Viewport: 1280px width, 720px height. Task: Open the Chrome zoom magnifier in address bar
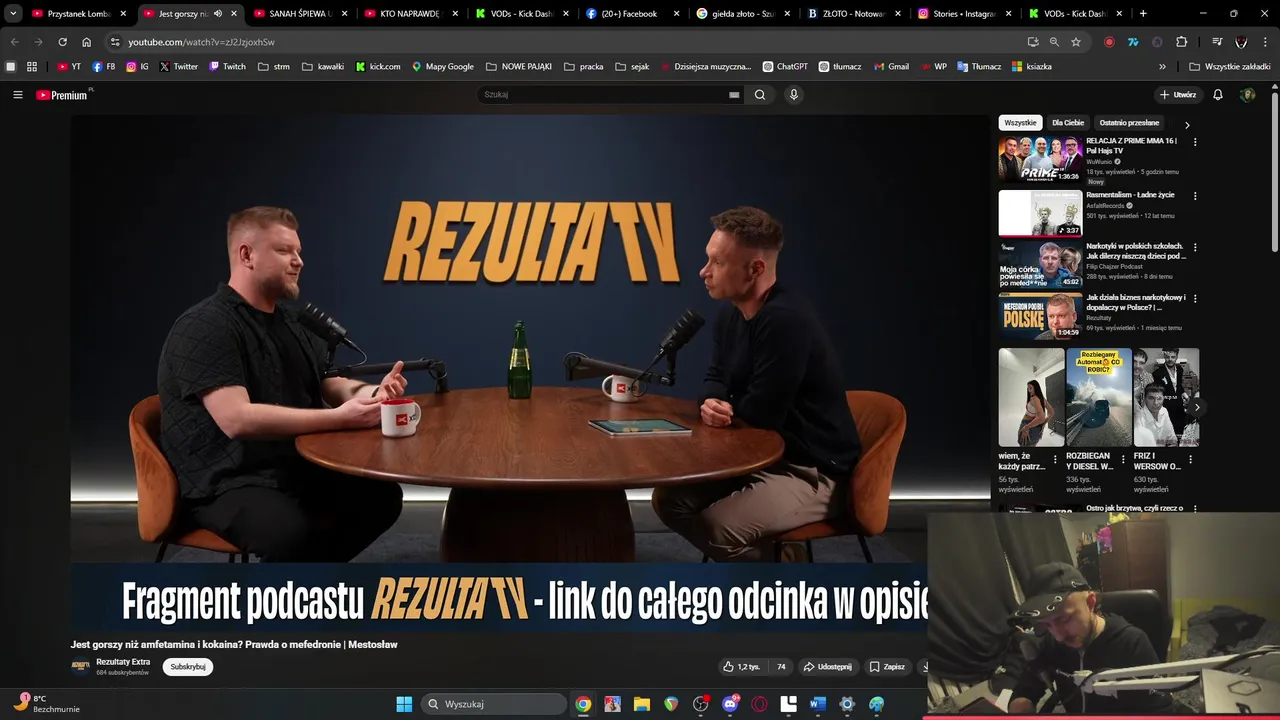[x=1054, y=42]
